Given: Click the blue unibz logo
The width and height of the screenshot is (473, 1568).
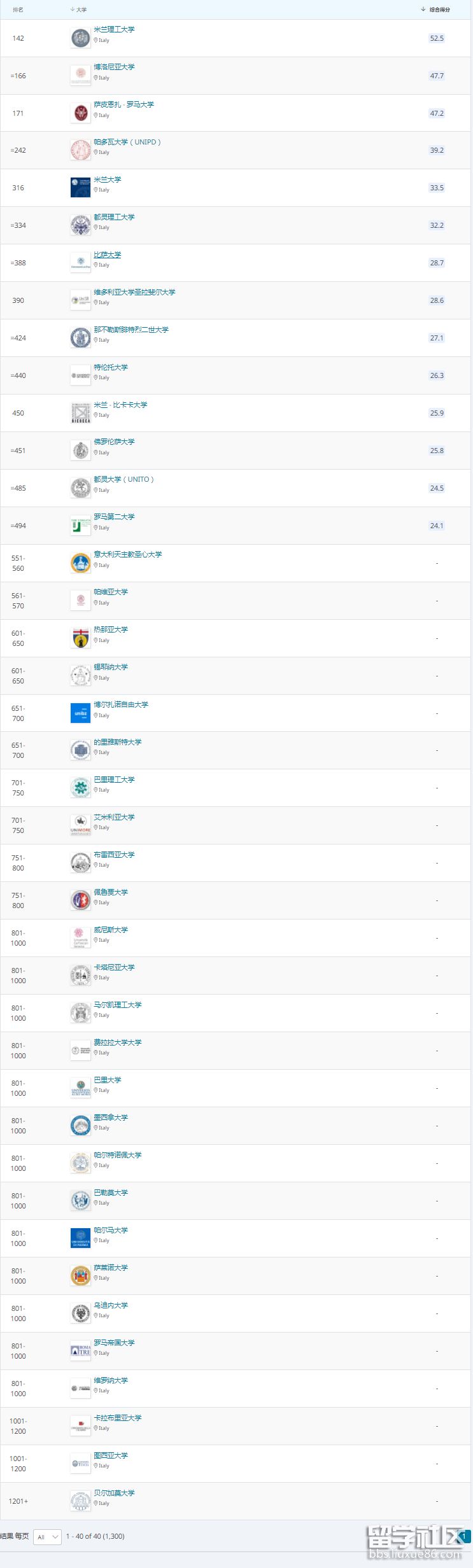Looking at the screenshot, I should point(80,713).
